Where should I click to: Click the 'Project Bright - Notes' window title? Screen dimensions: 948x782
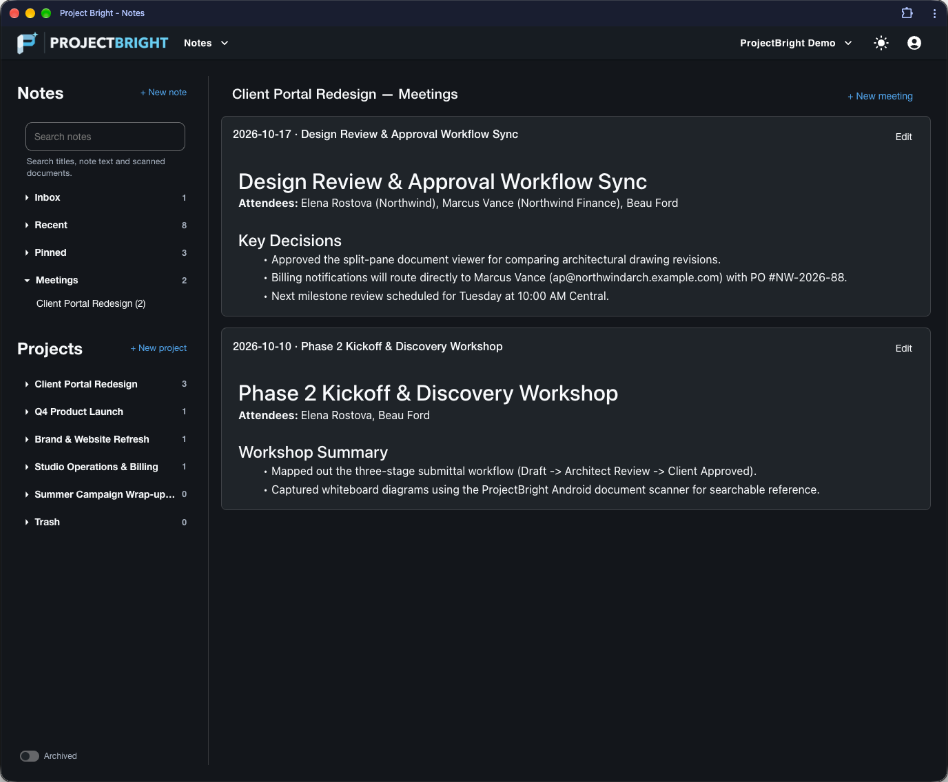[102, 13]
